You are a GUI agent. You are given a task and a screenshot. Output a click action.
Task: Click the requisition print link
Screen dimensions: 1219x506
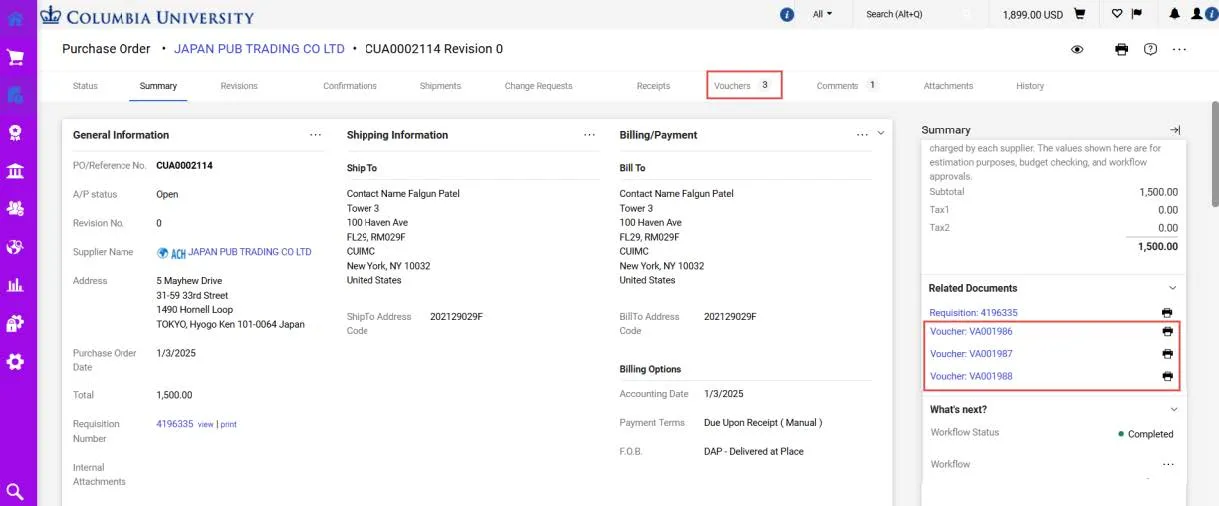point(229,425)
